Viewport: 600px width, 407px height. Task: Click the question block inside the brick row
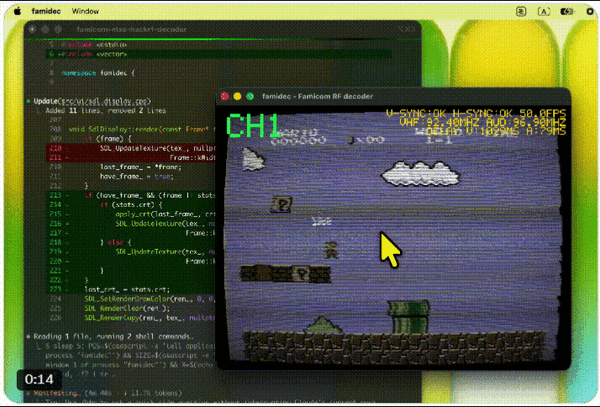point(303,274)
